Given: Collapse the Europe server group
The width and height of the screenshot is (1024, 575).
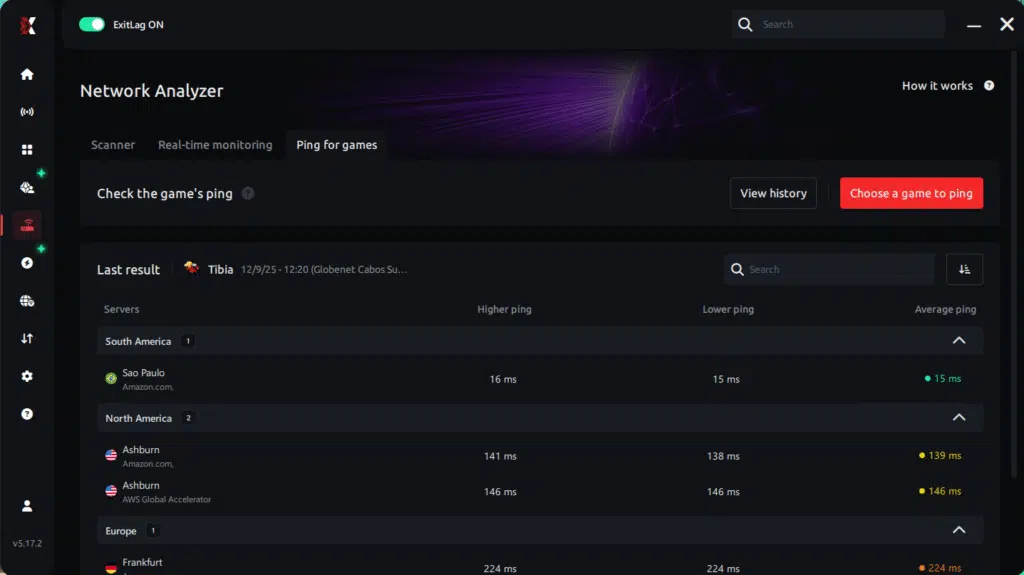Looking at the screenshot, I should tap(959, 530).
